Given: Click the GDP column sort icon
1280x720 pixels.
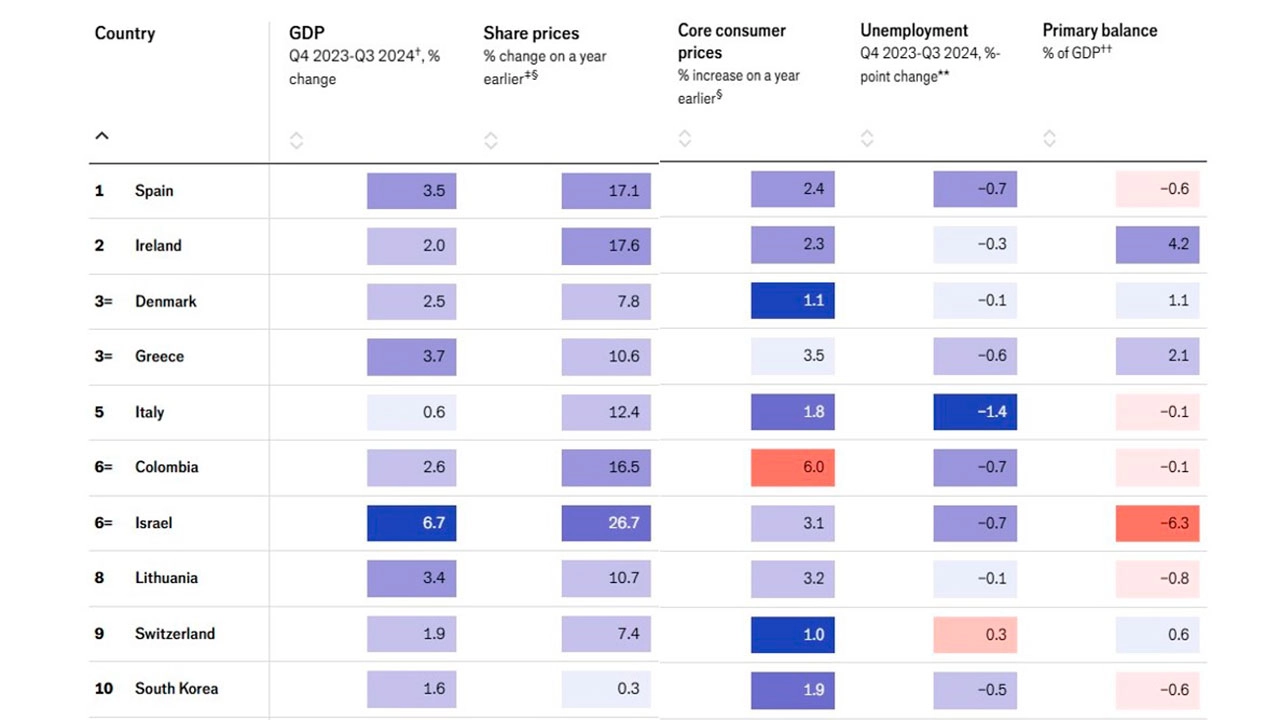Looking at the screenshot, I should point(297,139).
